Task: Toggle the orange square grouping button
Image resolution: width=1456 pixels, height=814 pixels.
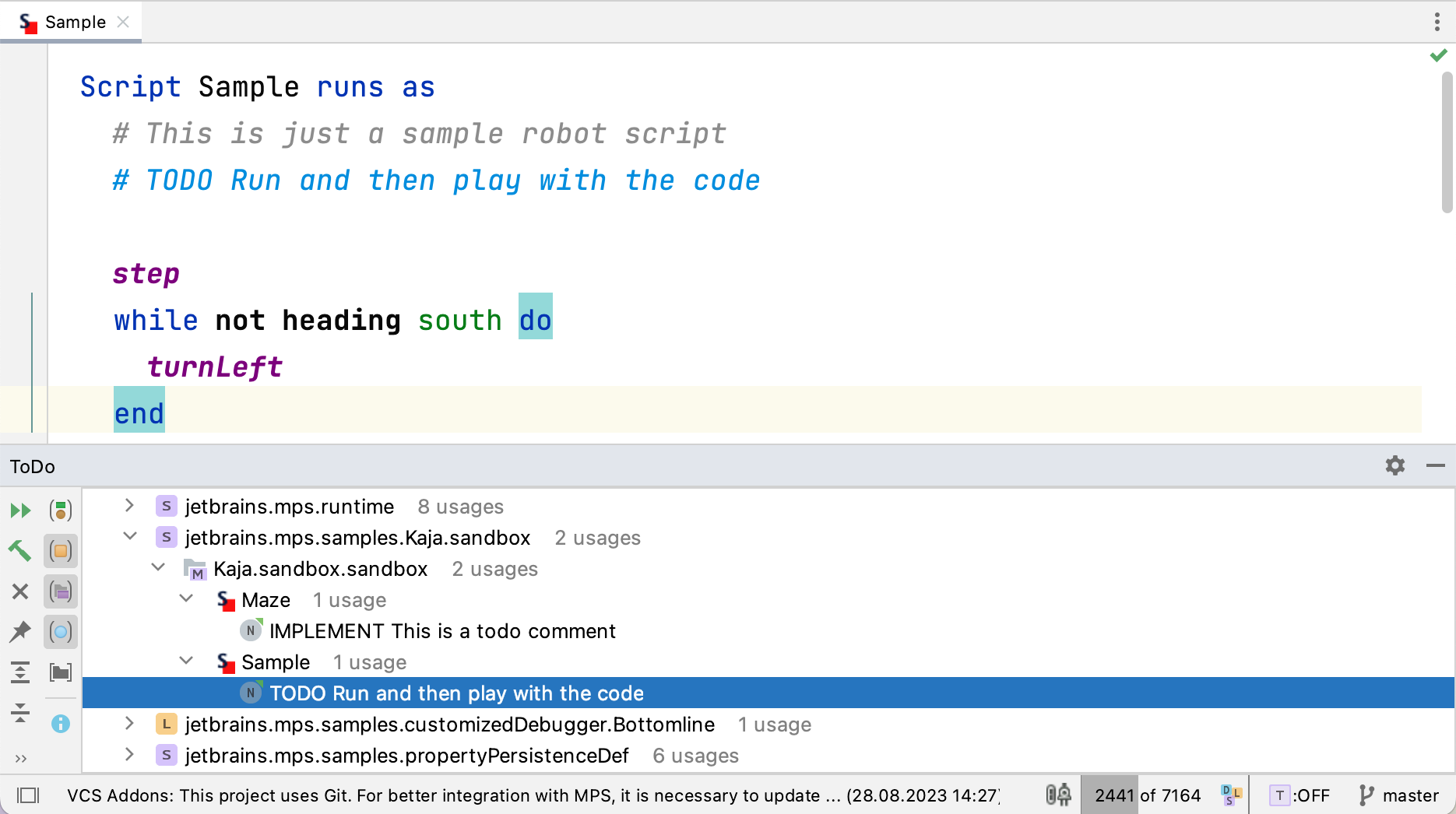Action: (61, 551)
